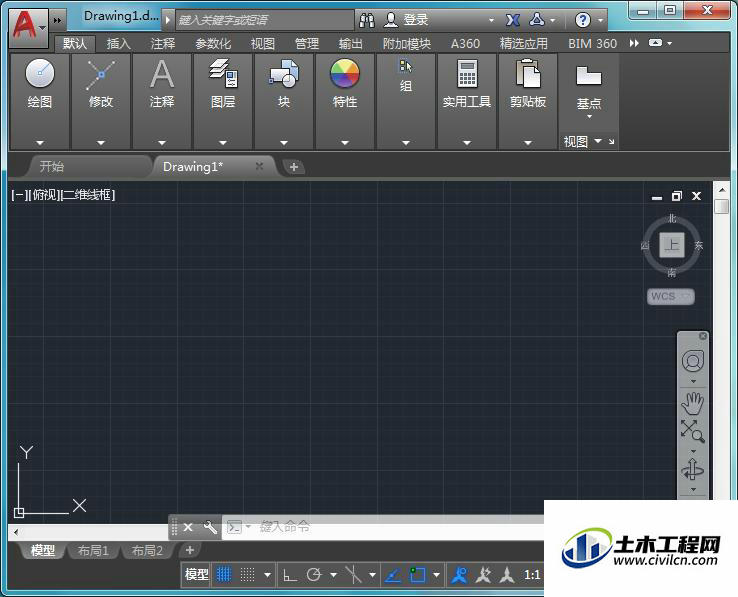Open the 实用工具 (Utilities) calculator panel
Viewport: 738px width, 597px height.
pos(467,84)
